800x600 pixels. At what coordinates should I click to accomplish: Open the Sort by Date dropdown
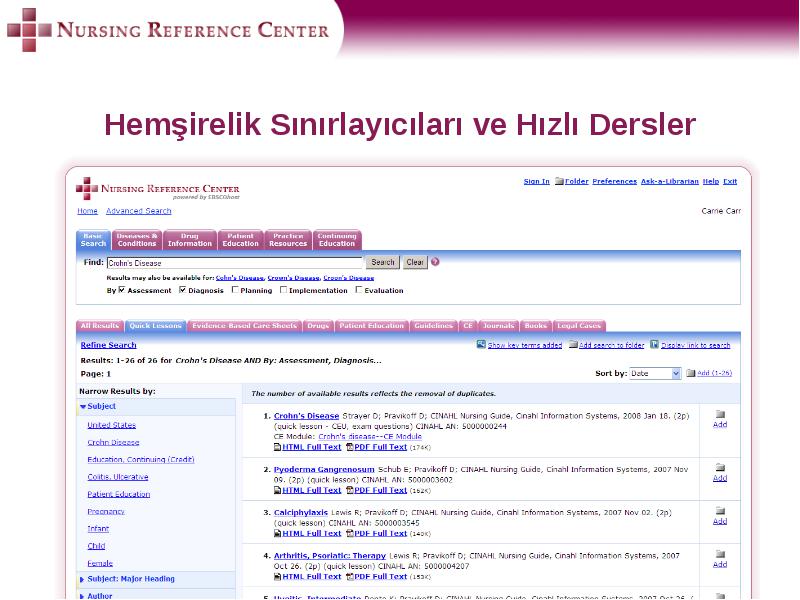pos(655,373)
